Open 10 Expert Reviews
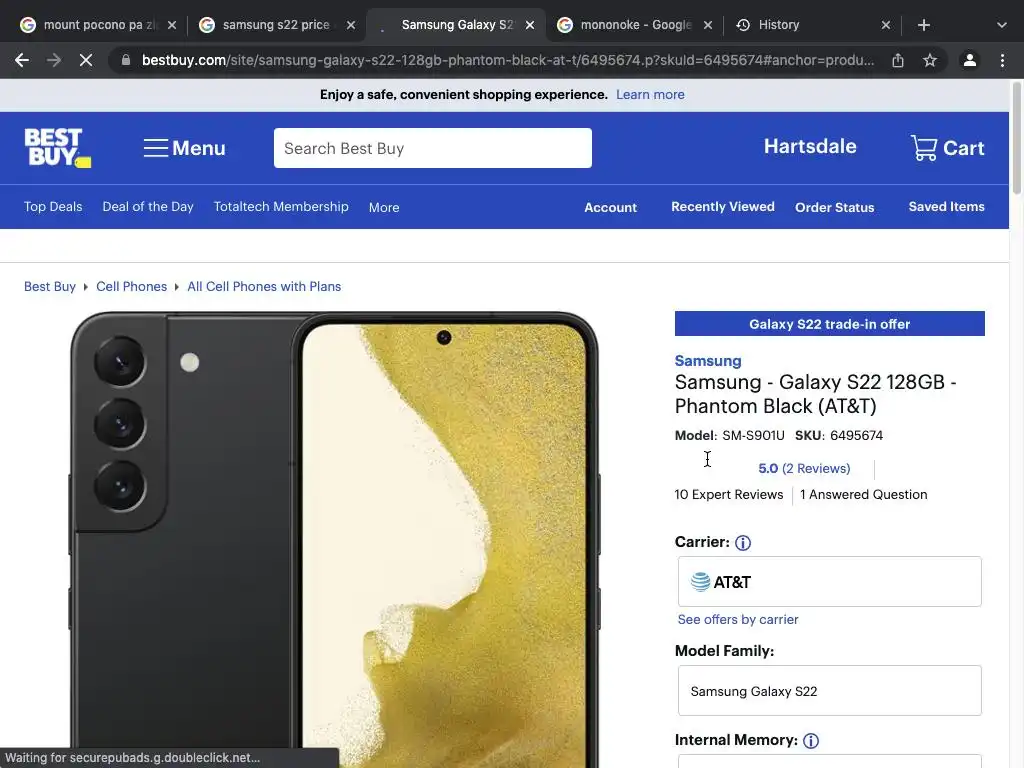Screen dimensions: 1024x768 728,494
